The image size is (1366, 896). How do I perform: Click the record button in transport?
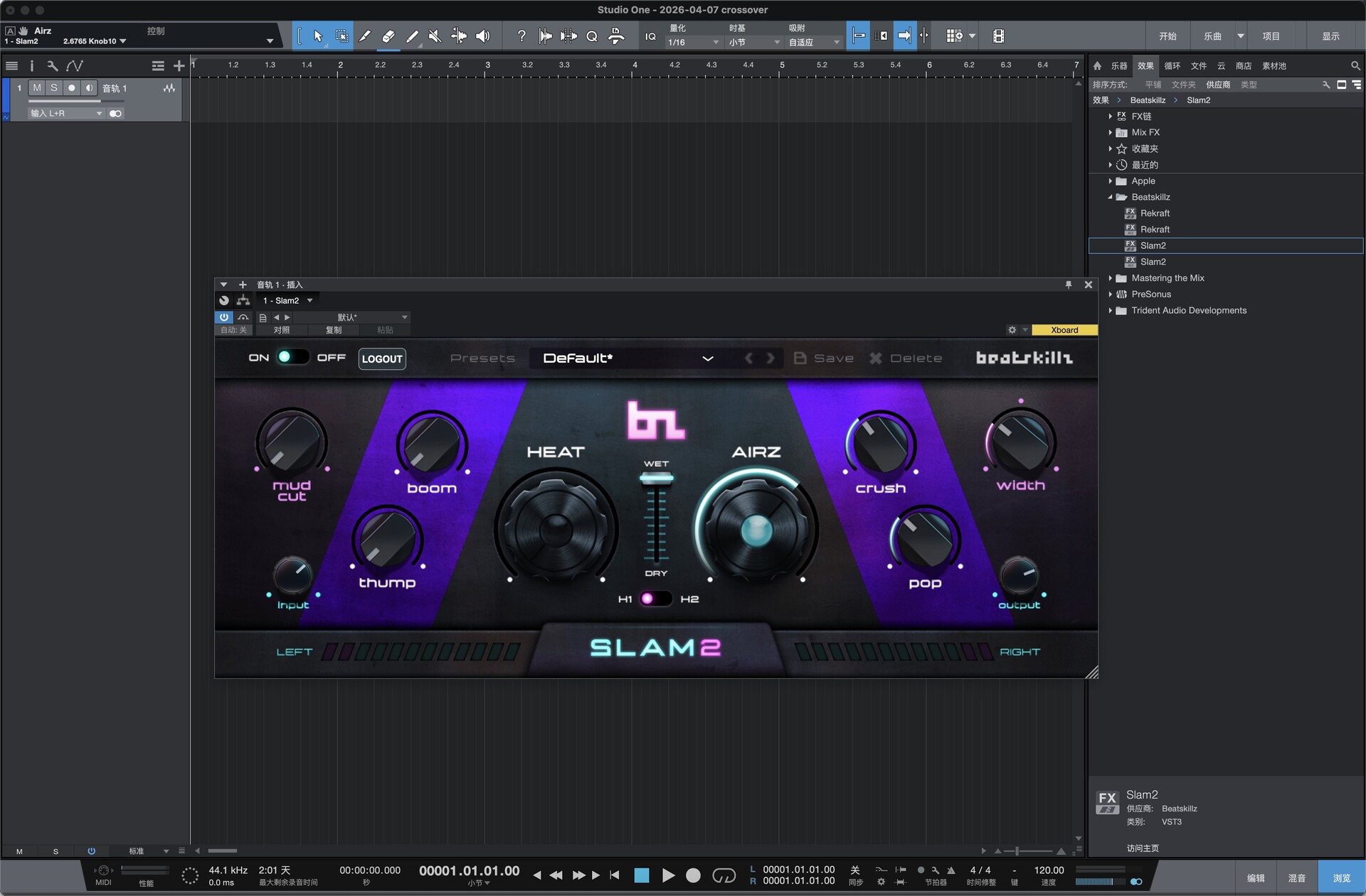(x=693, y=875)
